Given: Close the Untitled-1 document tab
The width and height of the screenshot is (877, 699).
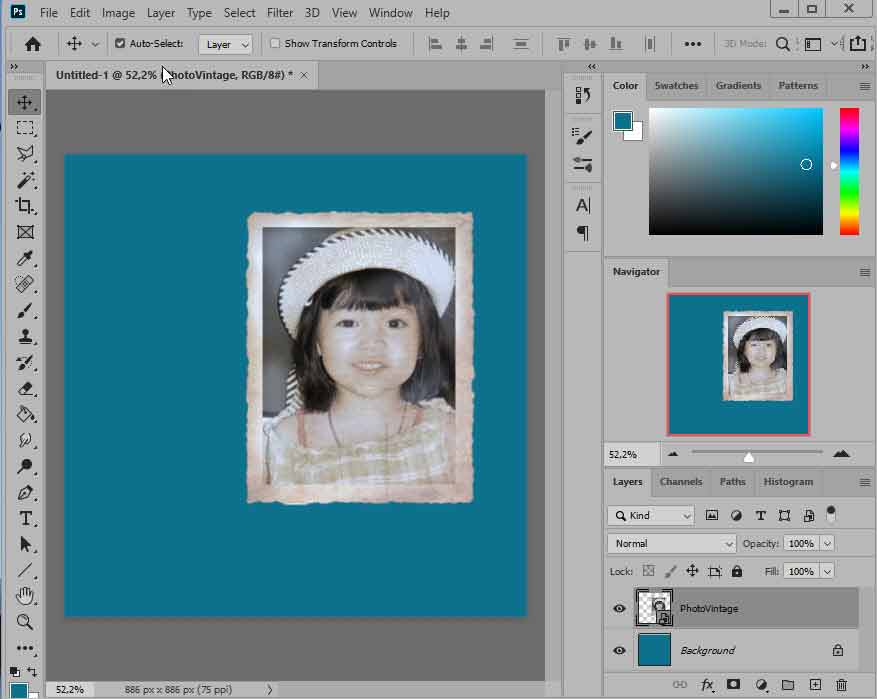Looking at the screenshot, I should tap(304, 75).
